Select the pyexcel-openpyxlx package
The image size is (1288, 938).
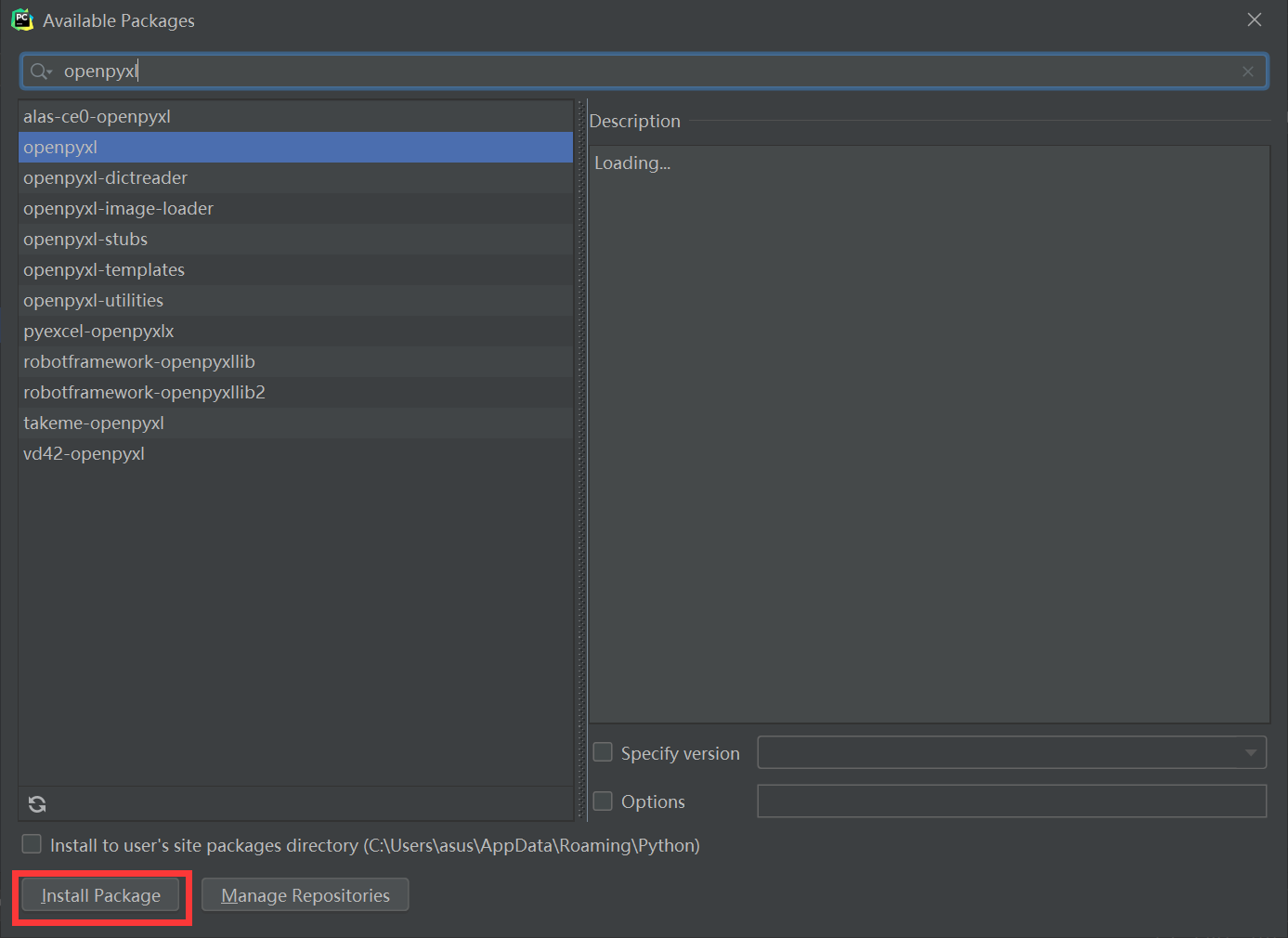296,331
